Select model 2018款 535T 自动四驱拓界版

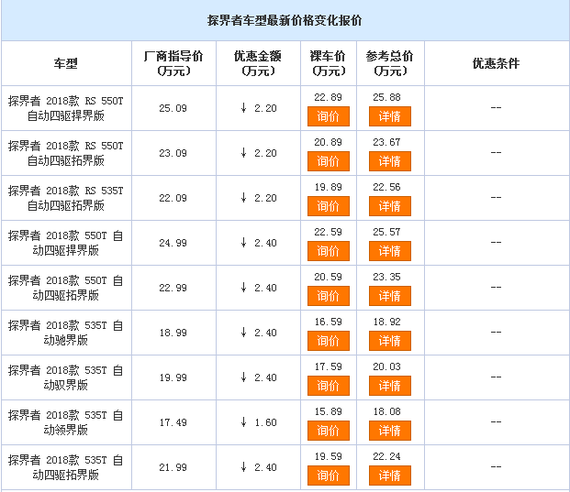pos(66,468)
